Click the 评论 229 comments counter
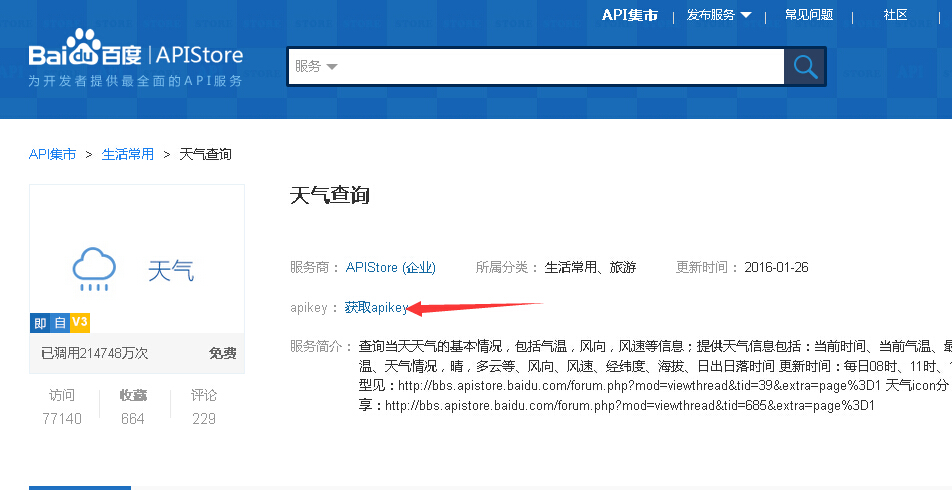This screenshot has height=490, width=952. [x=203, y=407]
